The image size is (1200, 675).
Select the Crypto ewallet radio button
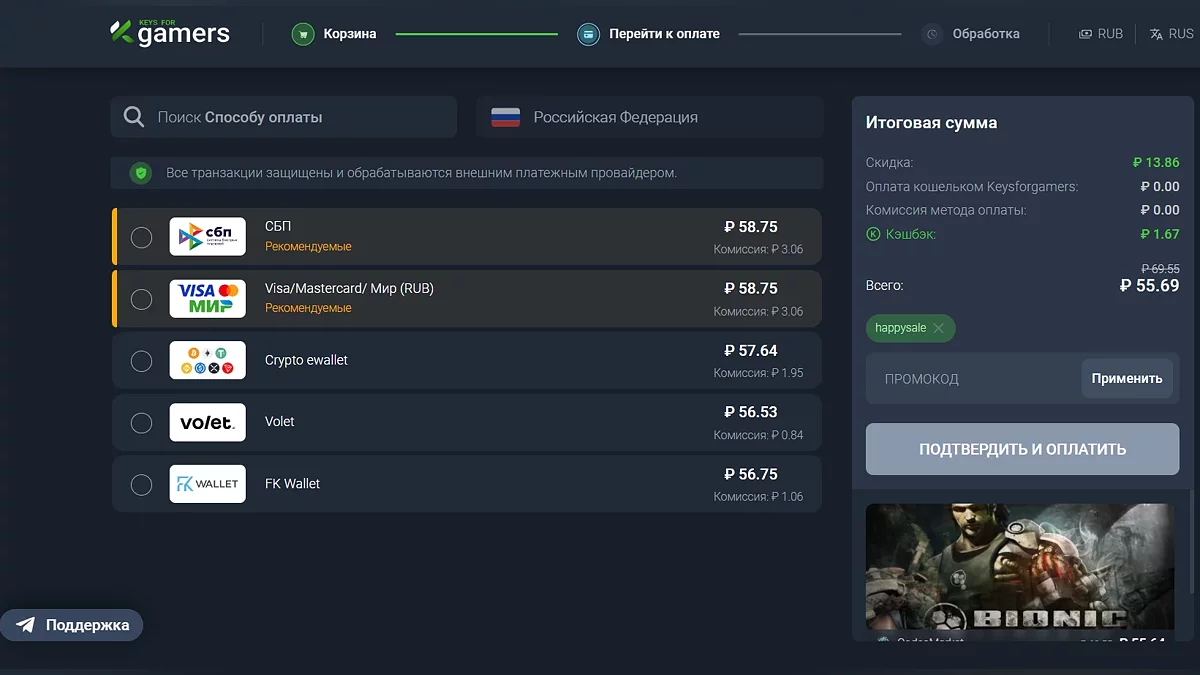pos(142,360)
